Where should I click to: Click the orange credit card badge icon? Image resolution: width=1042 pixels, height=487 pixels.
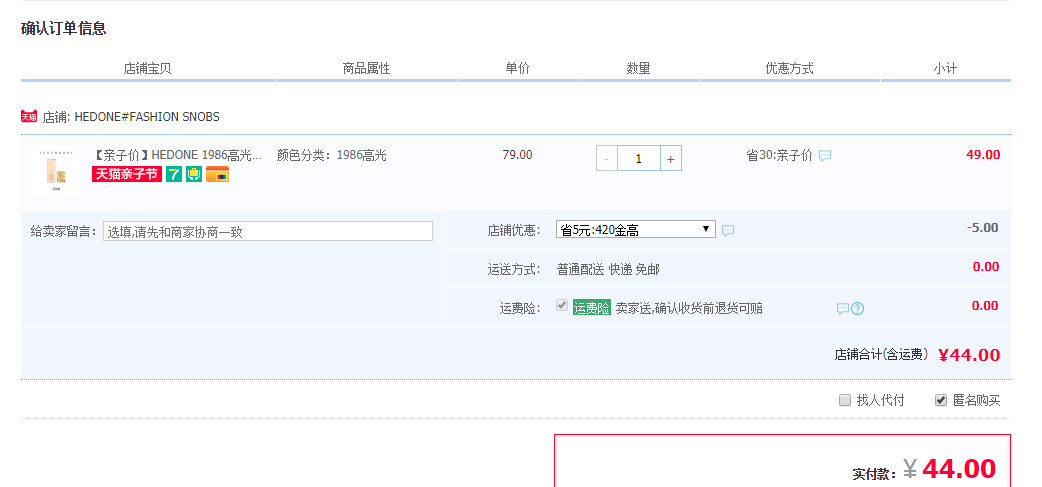[217, 174]
